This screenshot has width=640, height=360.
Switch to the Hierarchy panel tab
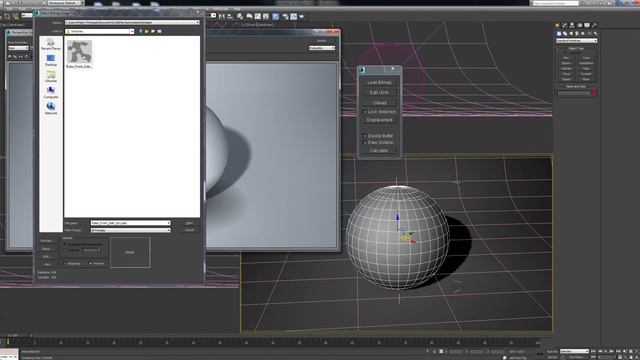tap(572, 25)
